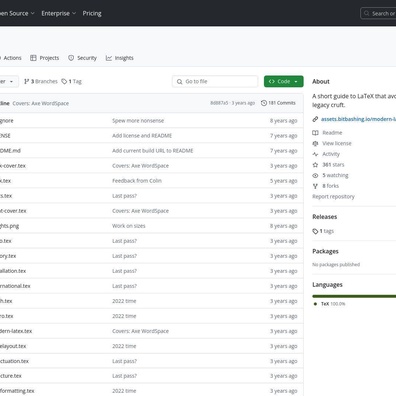This screenshot has height=396, width=396.
Task: Click the license scale icon
Action: click(x=315, y=143)
